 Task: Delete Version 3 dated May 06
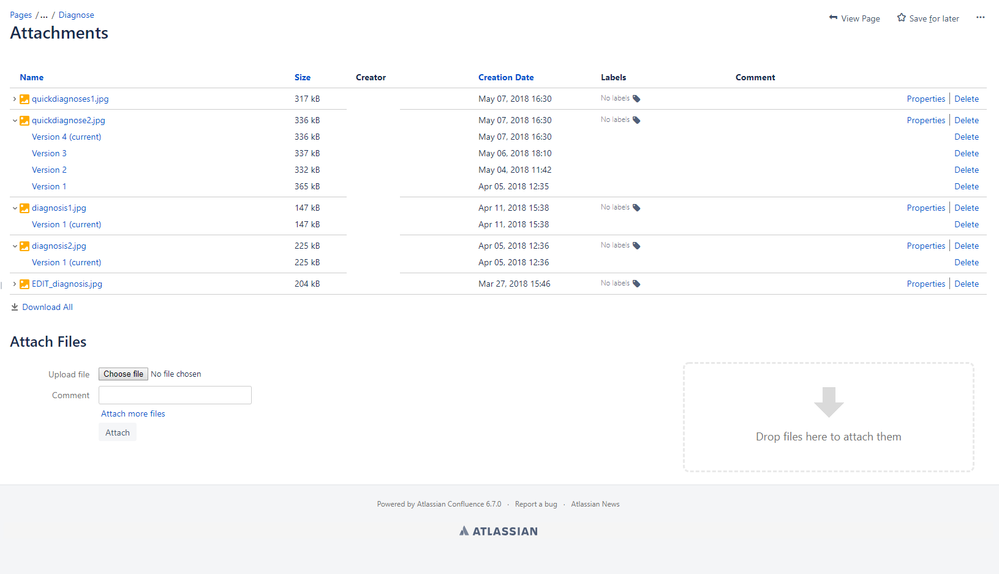(x=967, y=154)
